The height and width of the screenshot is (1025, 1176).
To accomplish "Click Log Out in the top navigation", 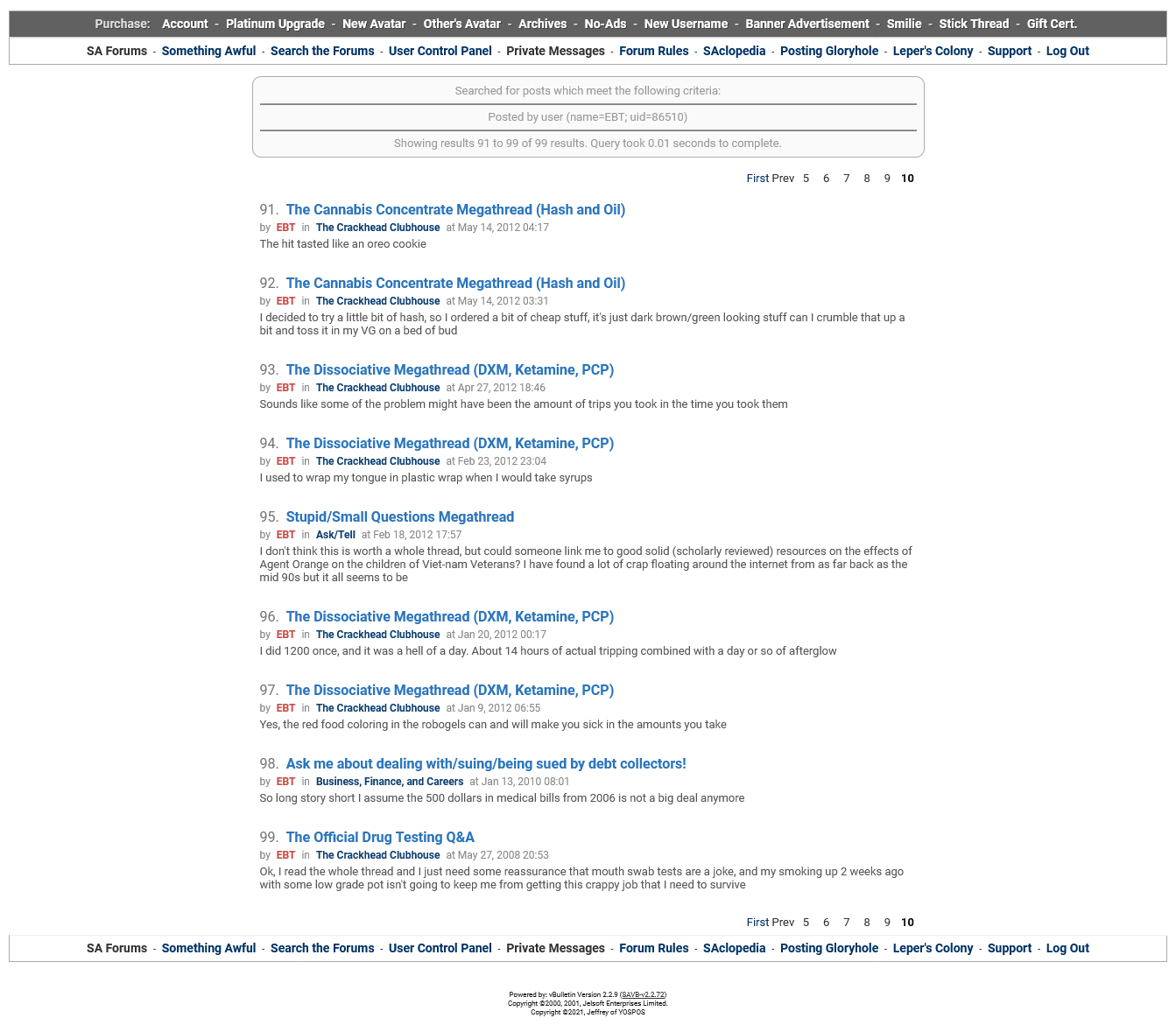I will click(1067, 51).
